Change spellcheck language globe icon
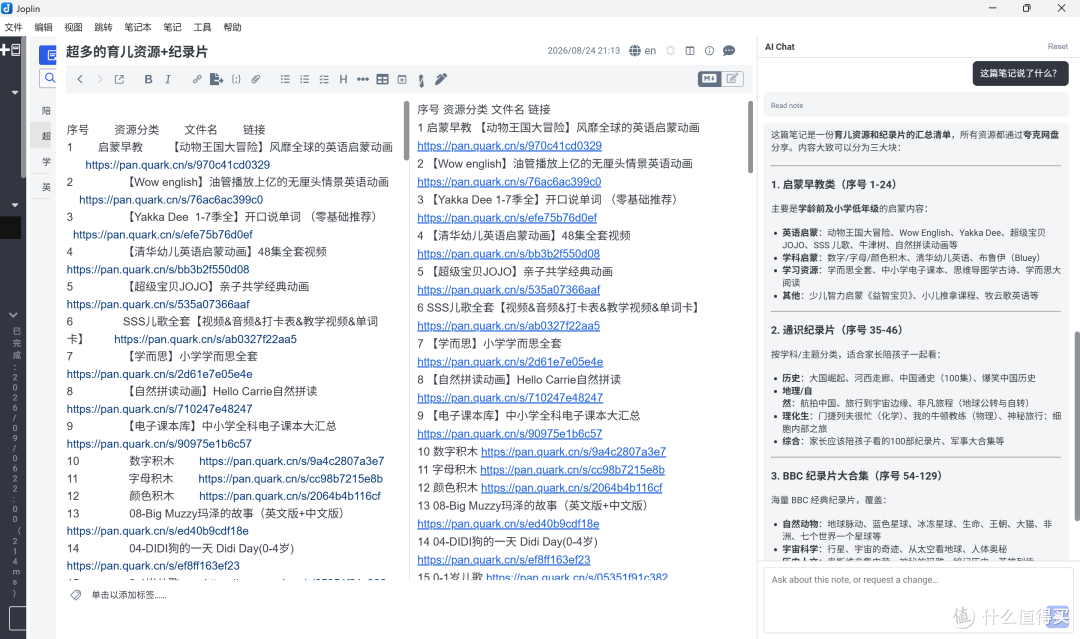1080x639 pixels. tap(635, 51)
